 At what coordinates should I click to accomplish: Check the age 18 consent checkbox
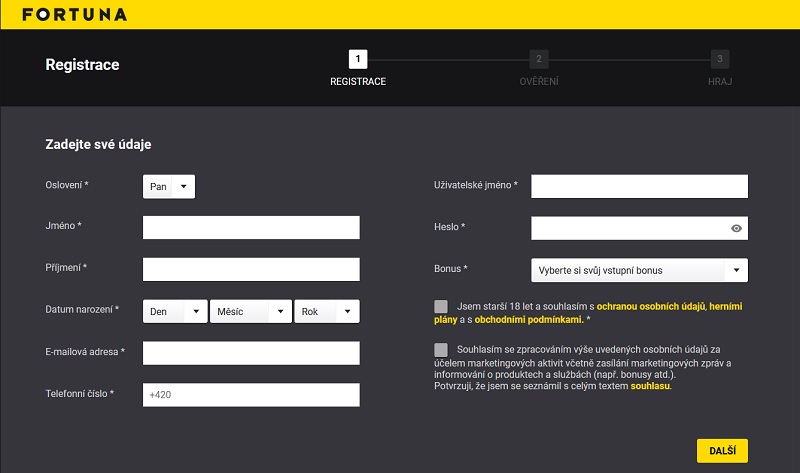[441, 306]
